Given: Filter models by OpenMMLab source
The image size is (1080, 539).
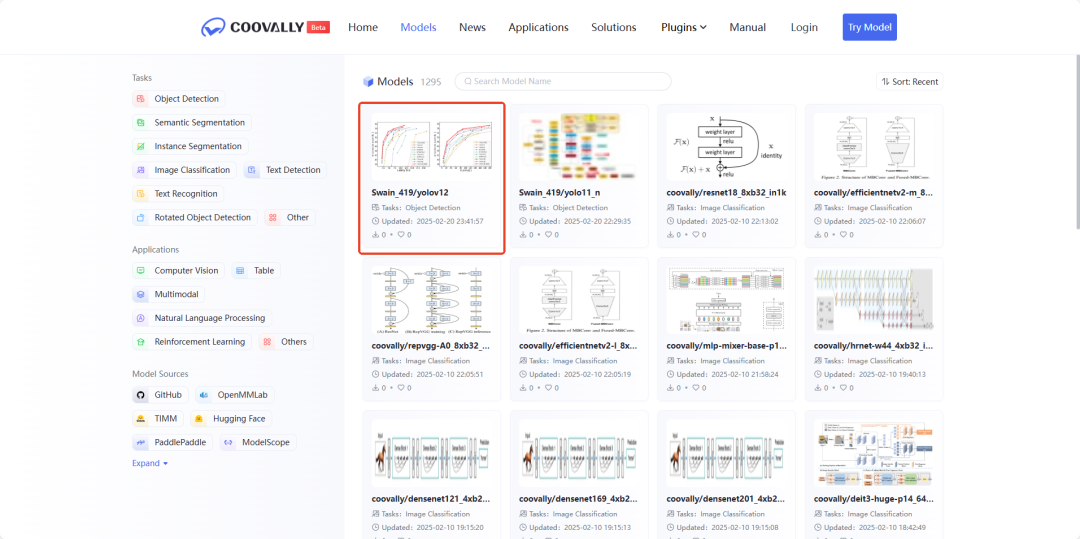Looking at the screenshot, I should coord(234,395).
